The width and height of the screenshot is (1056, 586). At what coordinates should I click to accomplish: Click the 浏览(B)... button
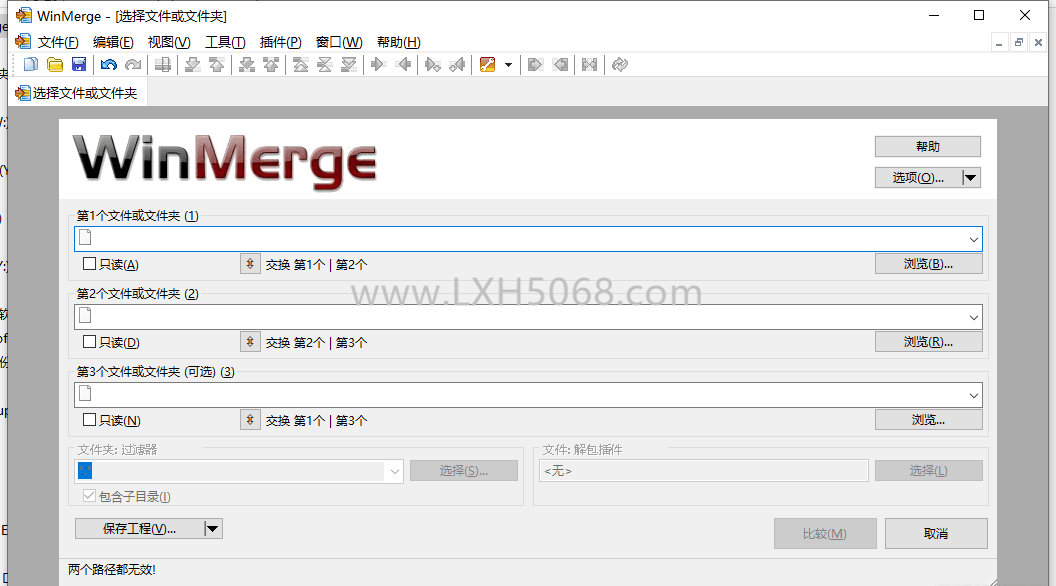[x=928, y=264]
